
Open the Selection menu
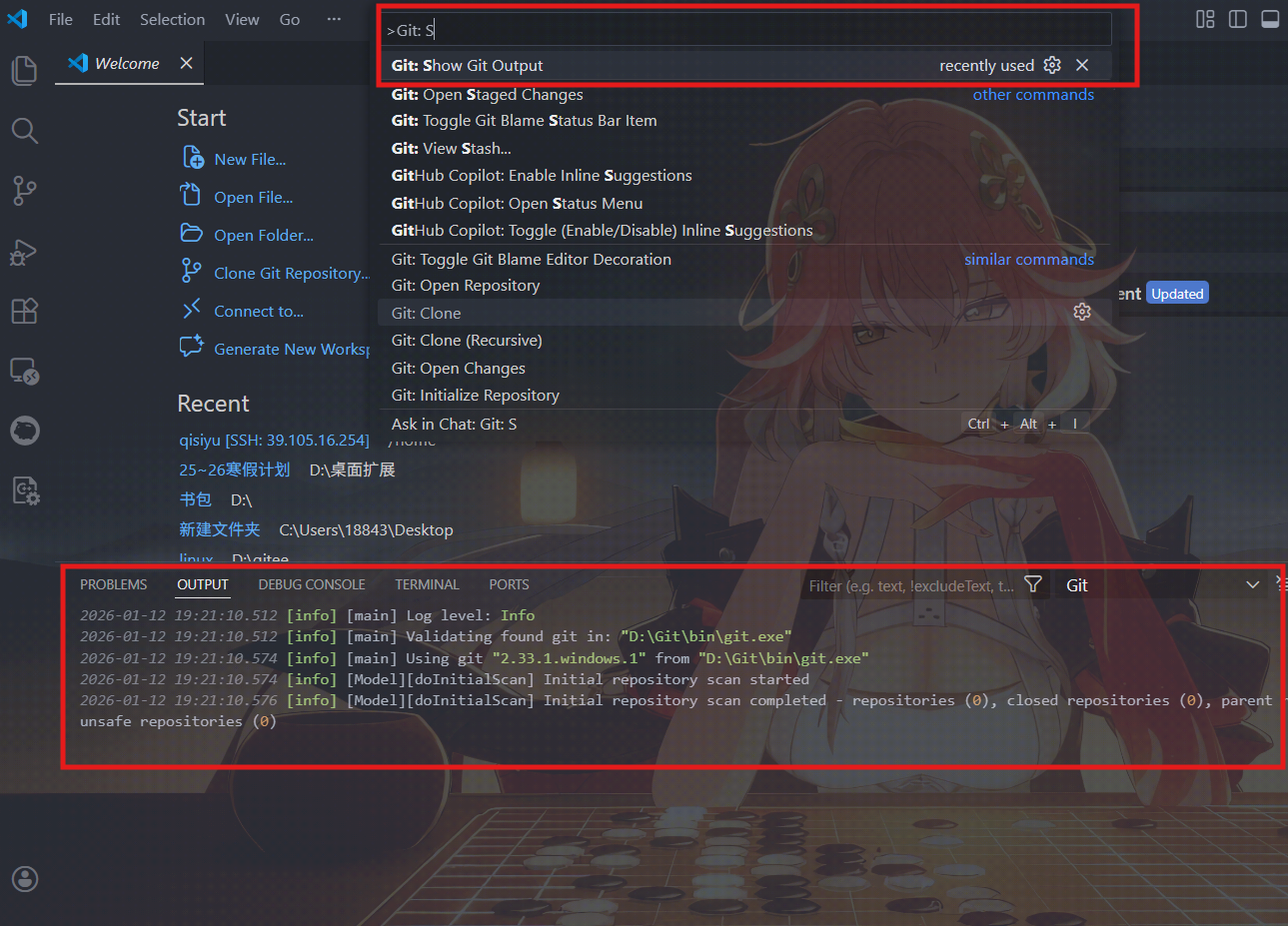coord(172,19)
